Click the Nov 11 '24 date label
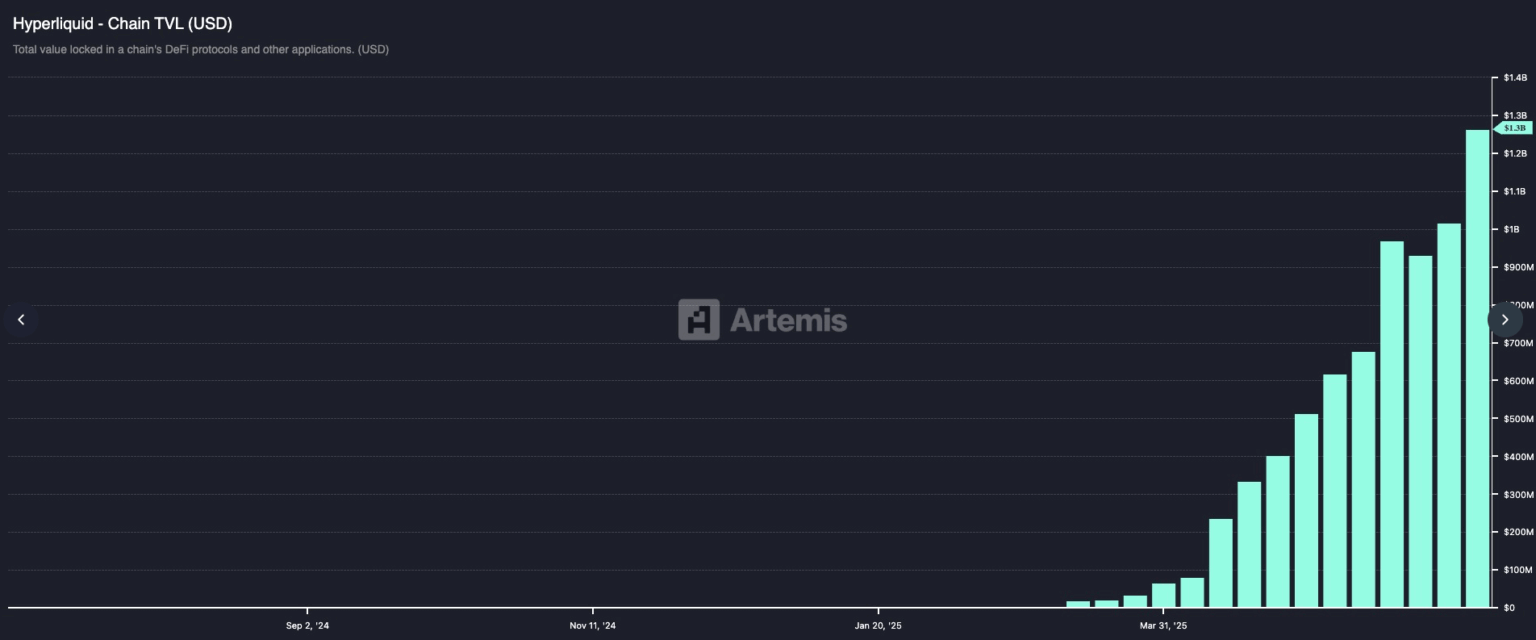 595,623
